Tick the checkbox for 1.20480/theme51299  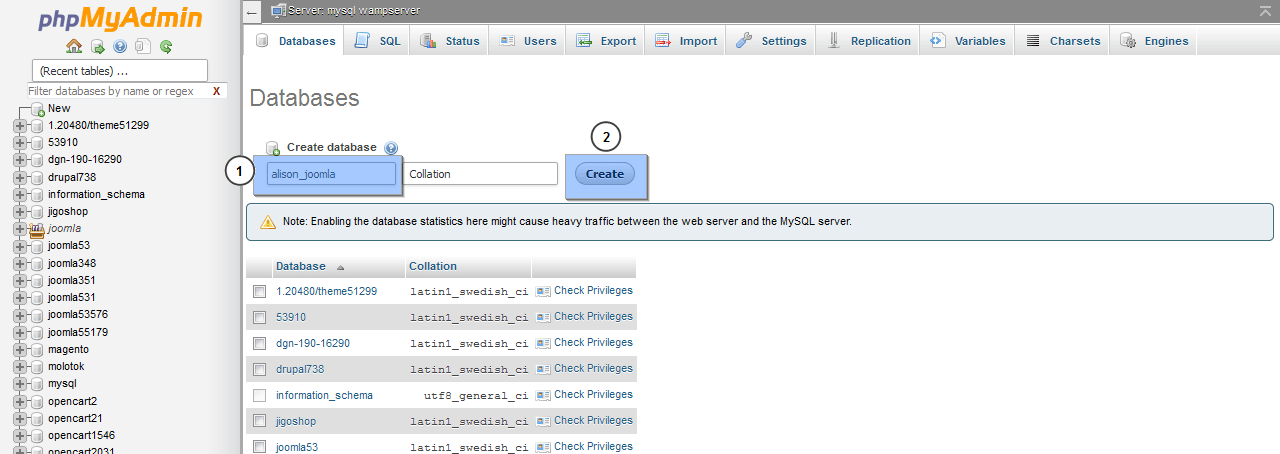click(259, 291)
